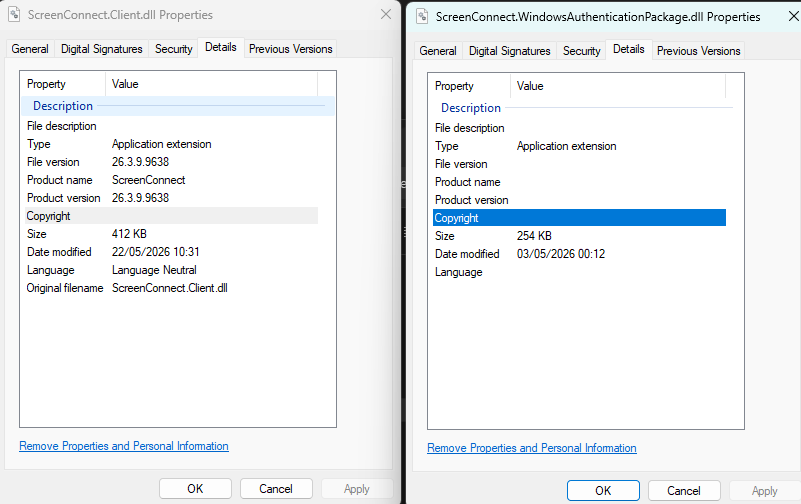The width and height of the screenshot is (801, 504).
Task: Open Digital Signatures tab in WindowsAuthenticationPackage.dll Properties
Action: click(x=510, y=51)
